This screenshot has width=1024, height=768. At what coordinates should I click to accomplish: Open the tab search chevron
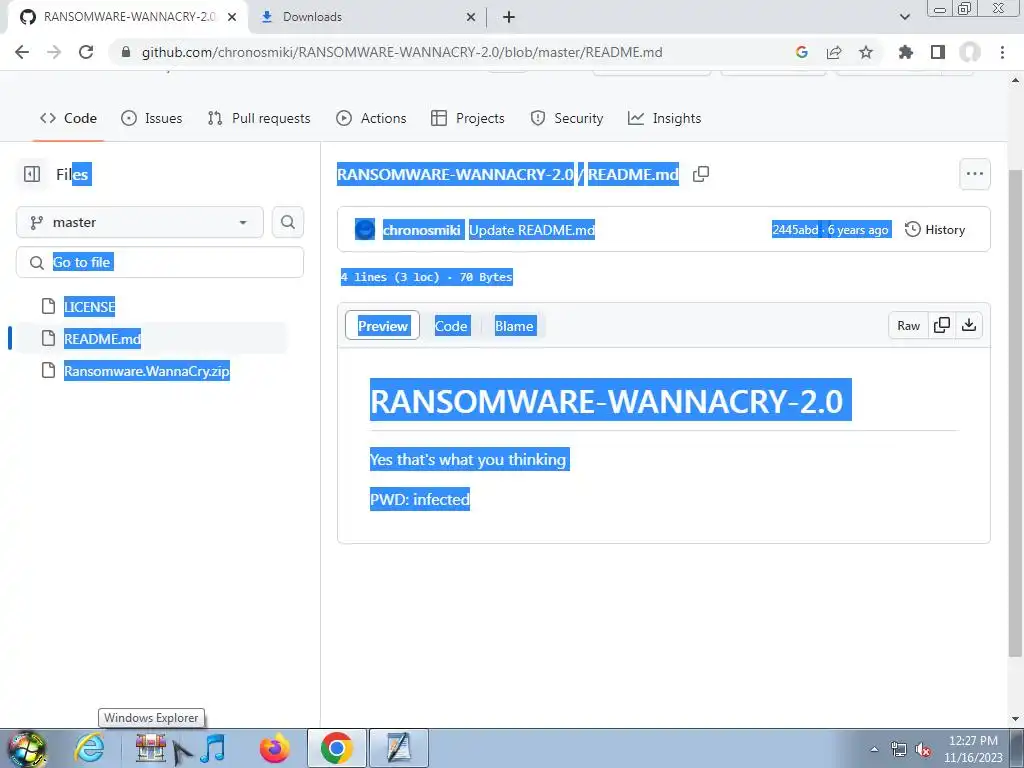(904, 17)
